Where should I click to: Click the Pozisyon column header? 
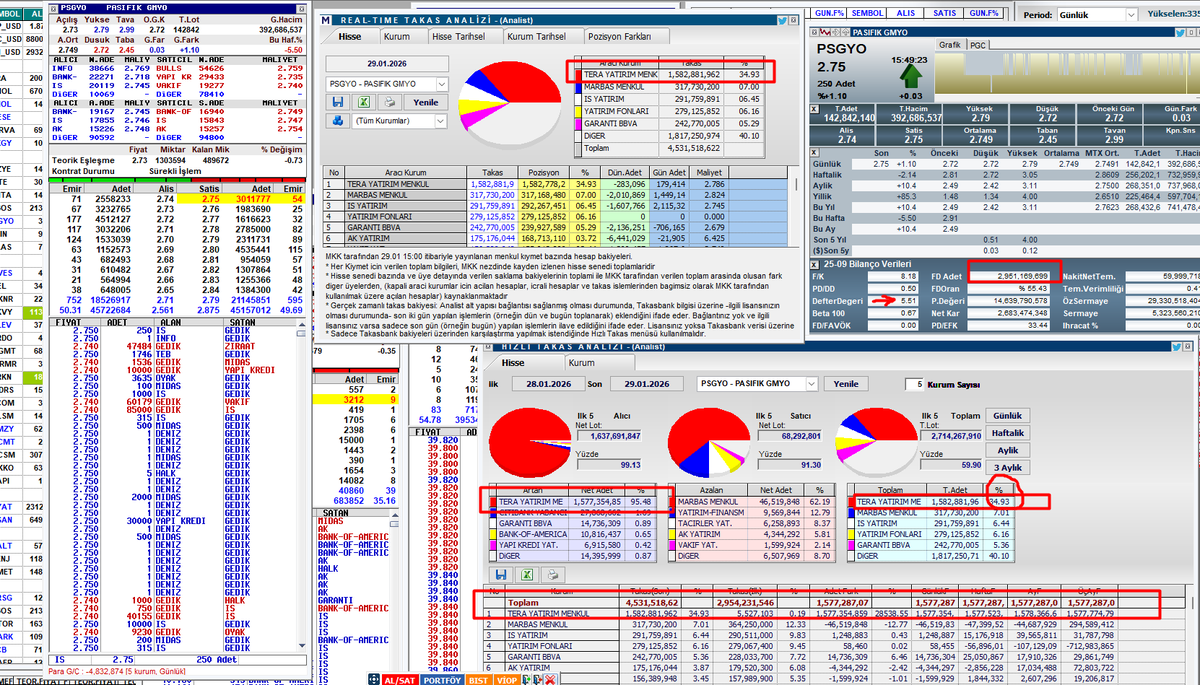544,173
